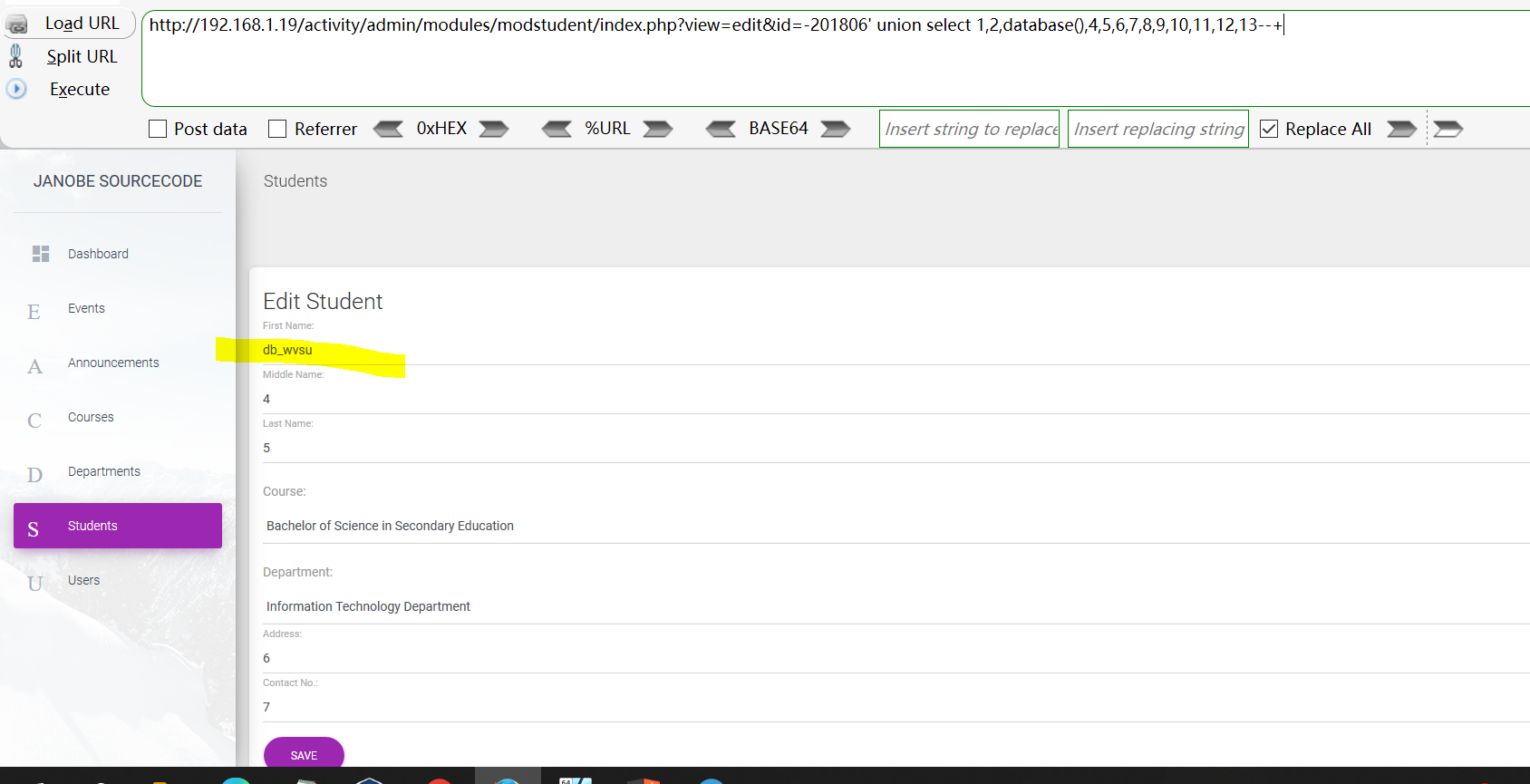Click the Dashboard grid icon
Image resolution: width=1530 pixels, height=784 pixels.
click(x=41, y=254)
